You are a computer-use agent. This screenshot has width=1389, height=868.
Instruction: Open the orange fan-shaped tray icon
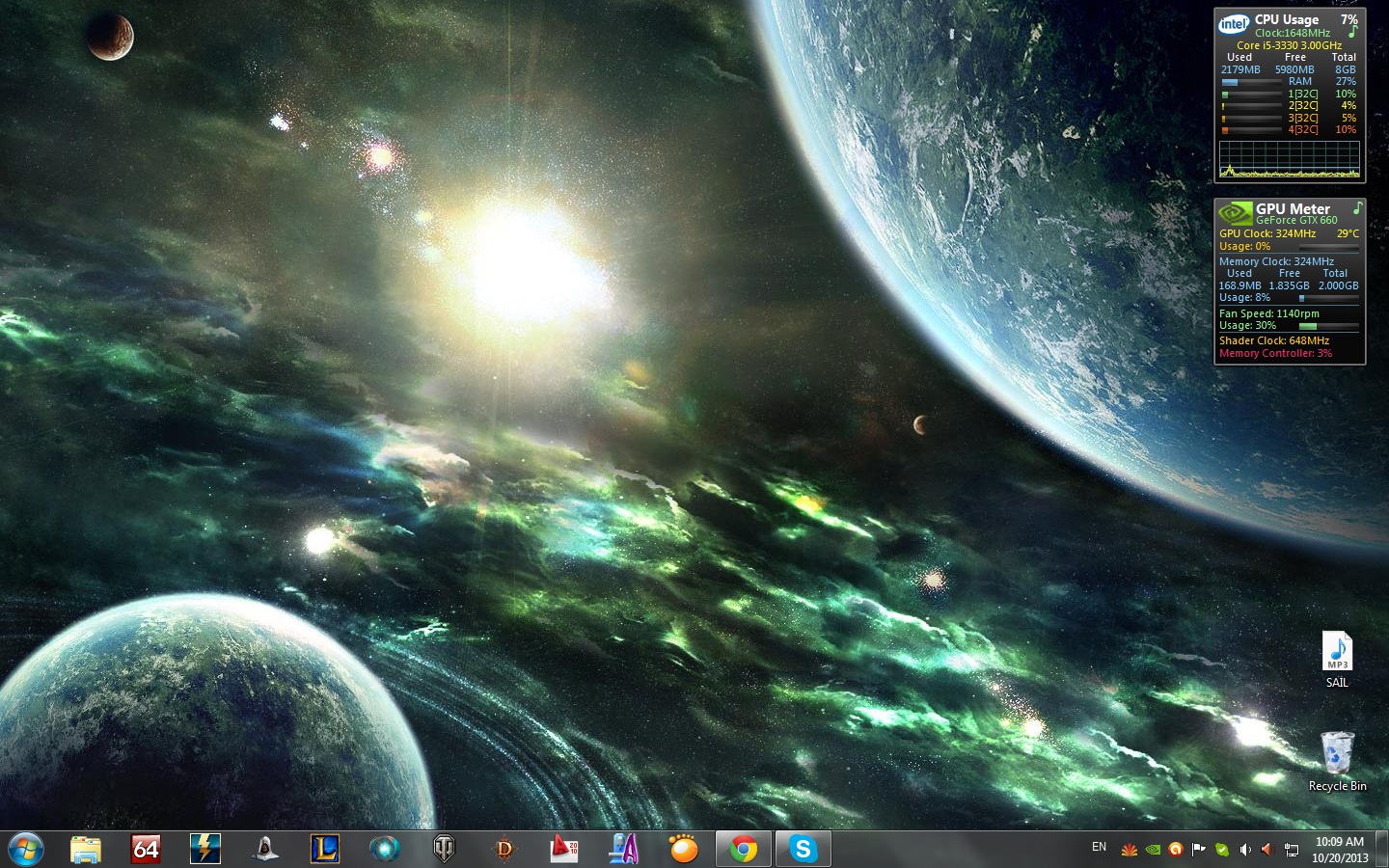tap(1130, 850)
